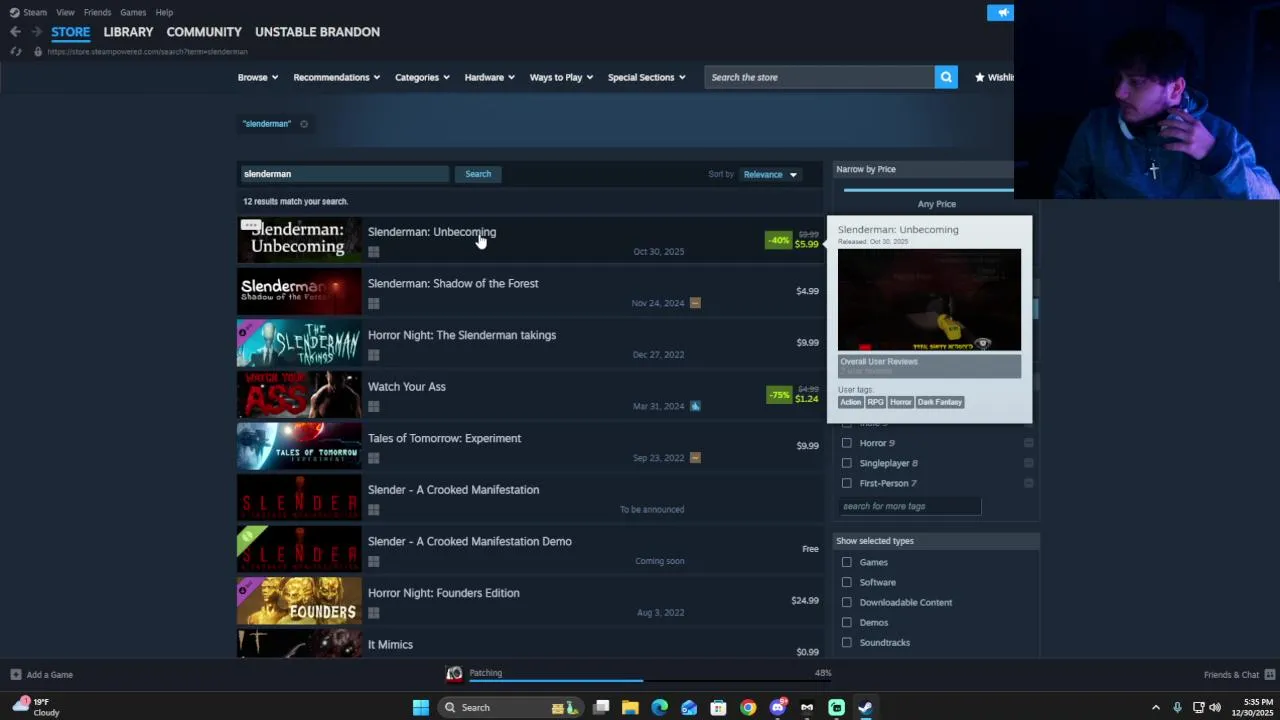This screenshot has width=1280, height=720.
Task: Show hidden system tray icons
Action: [1156, 708]
